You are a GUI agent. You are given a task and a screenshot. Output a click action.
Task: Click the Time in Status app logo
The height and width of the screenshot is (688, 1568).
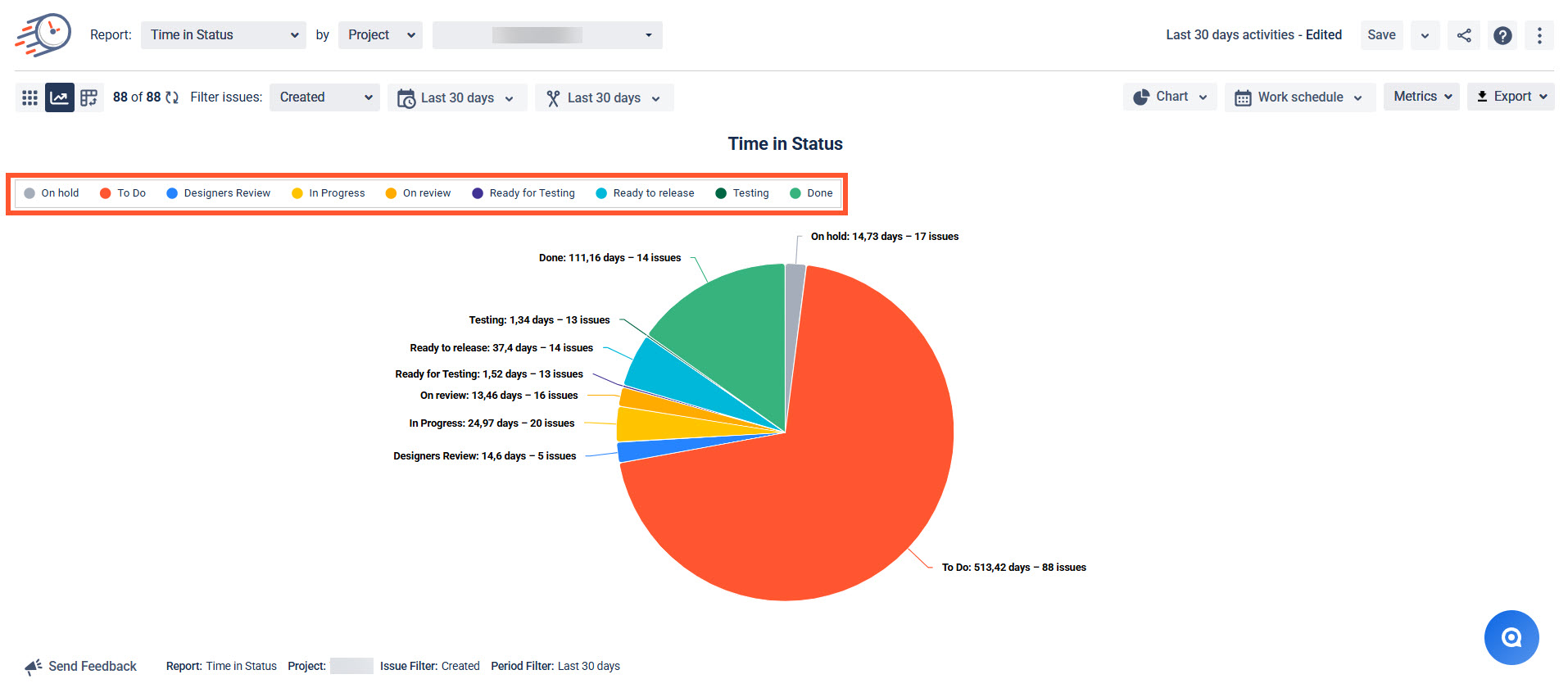(x=43, y=35)
